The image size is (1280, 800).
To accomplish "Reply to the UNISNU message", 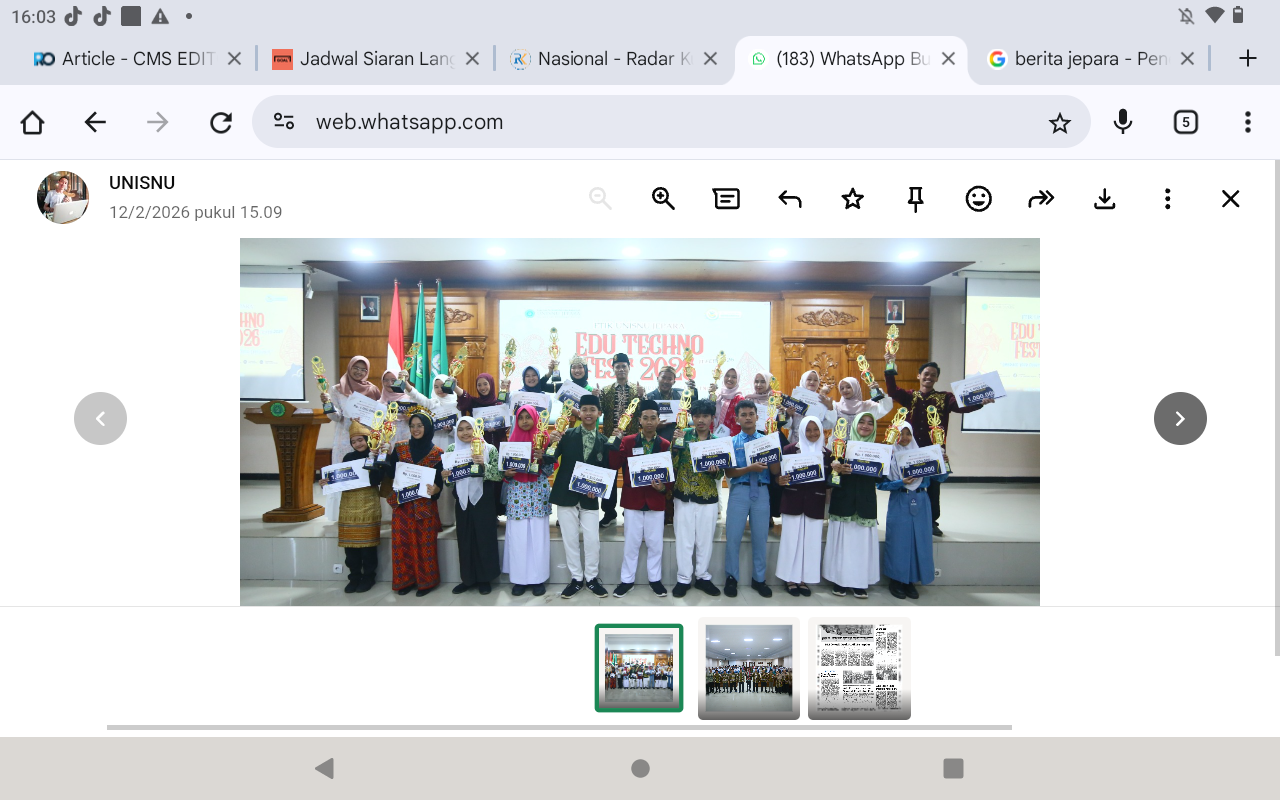I will coord(789,198).
